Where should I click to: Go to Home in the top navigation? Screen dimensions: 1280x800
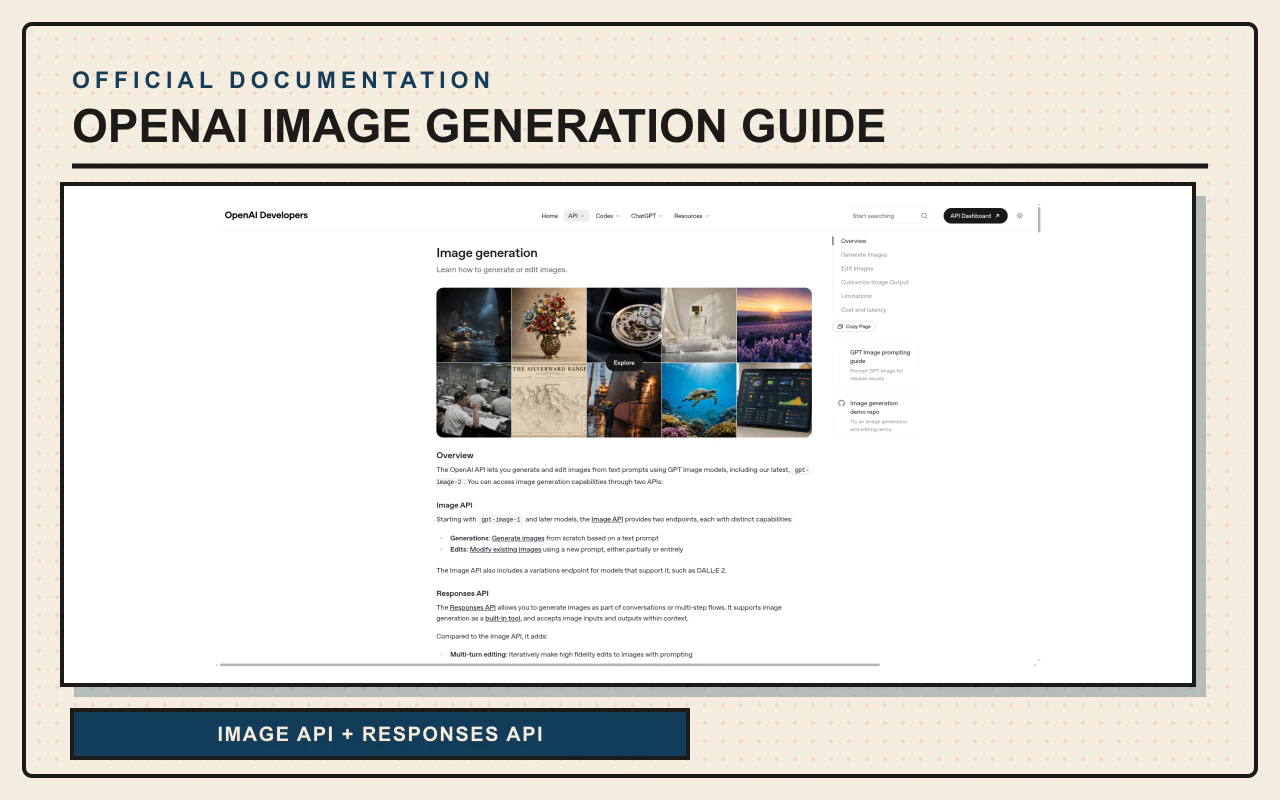pos(549,216)
